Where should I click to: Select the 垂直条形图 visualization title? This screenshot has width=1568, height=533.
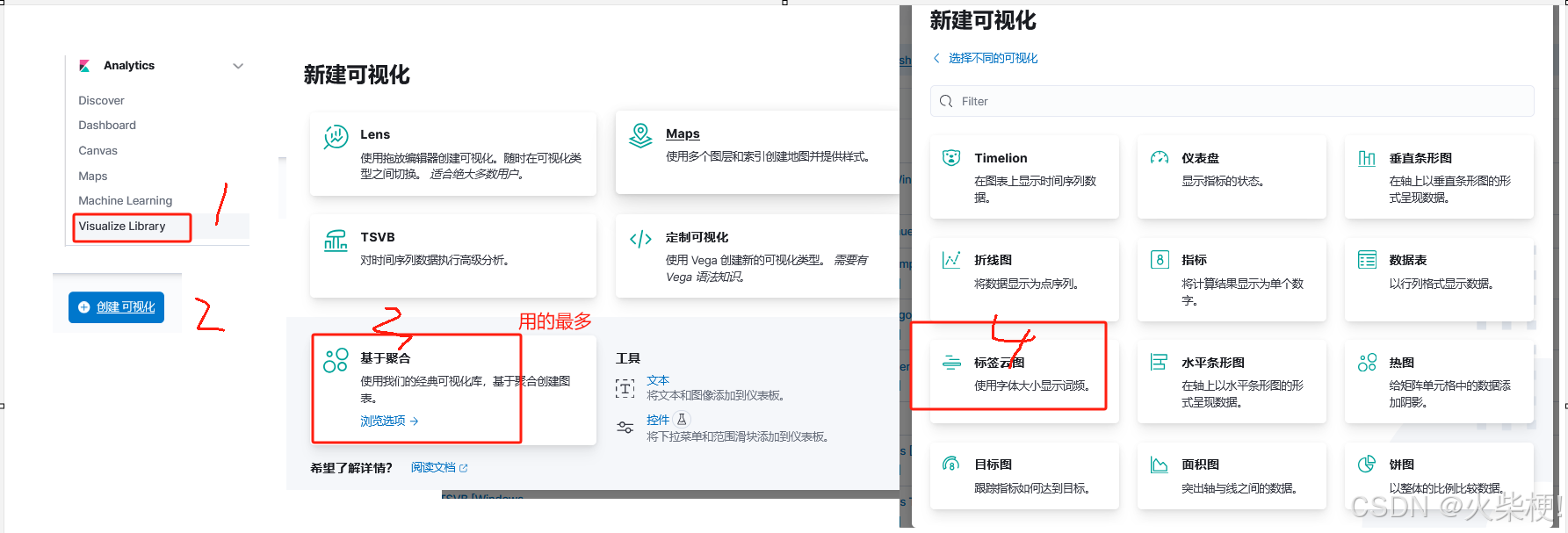[1420, 158]
